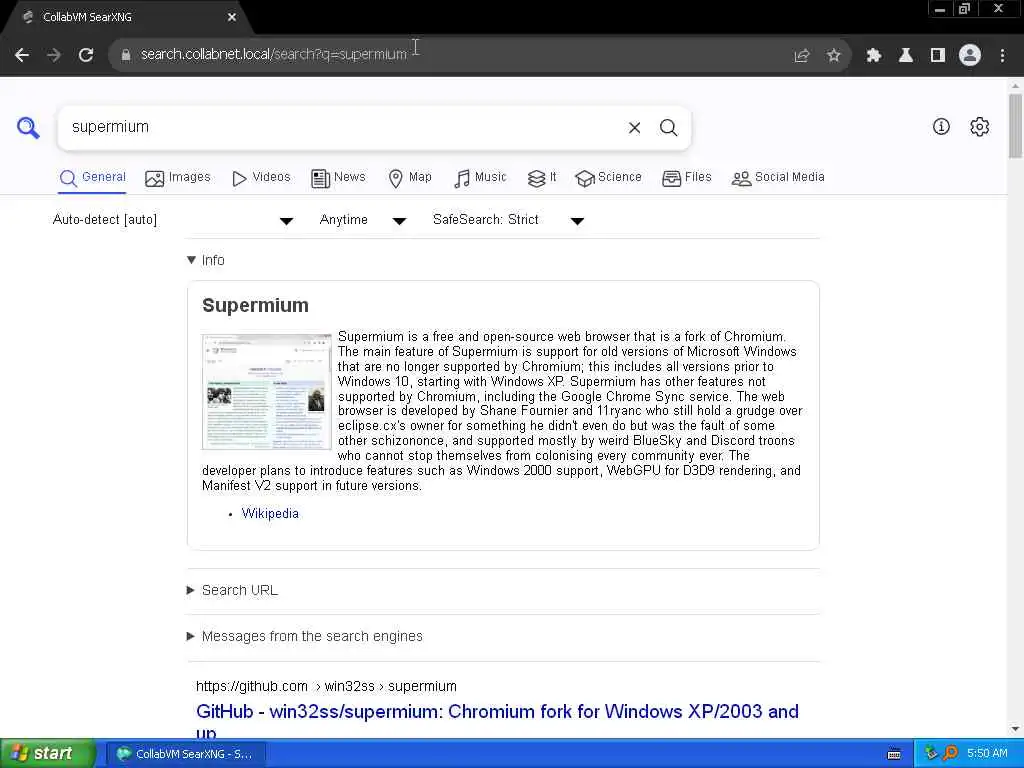Click the lock site-info icon
Viewport: 1024px width, 768px height.
tap(126, 55)
